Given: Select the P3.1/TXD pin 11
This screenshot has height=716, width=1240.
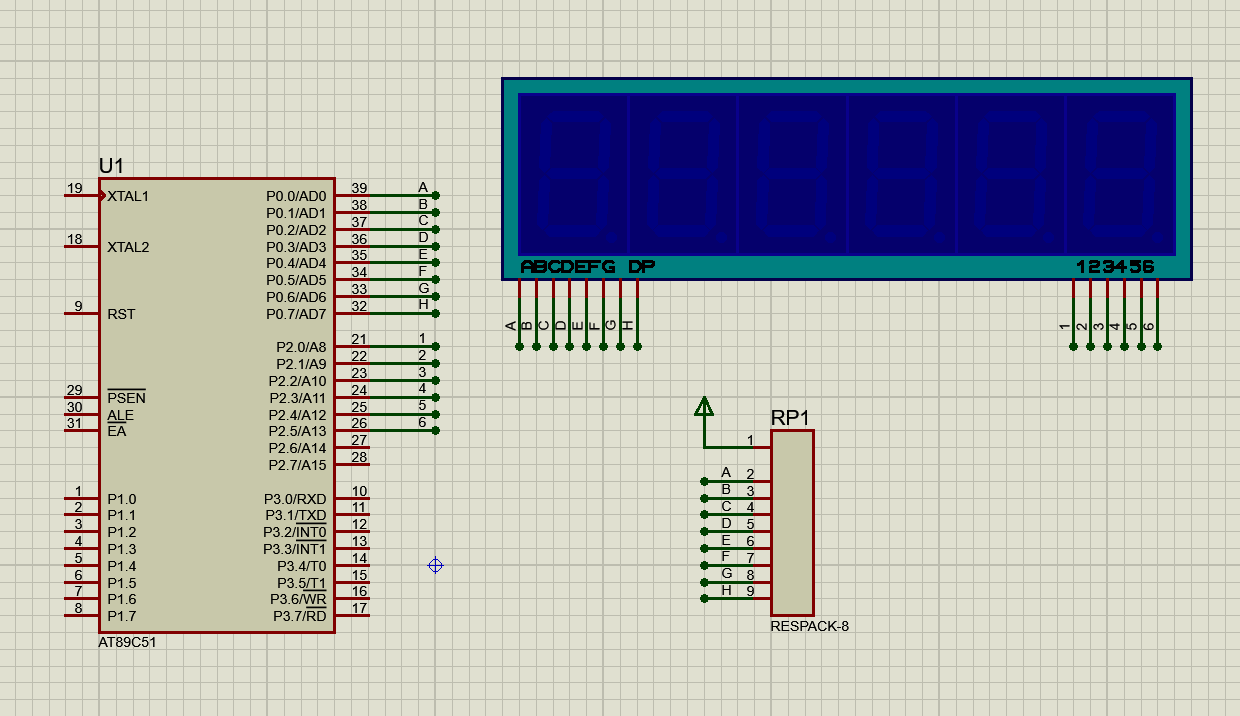Looking at the screenshot, I should point(352,515).
